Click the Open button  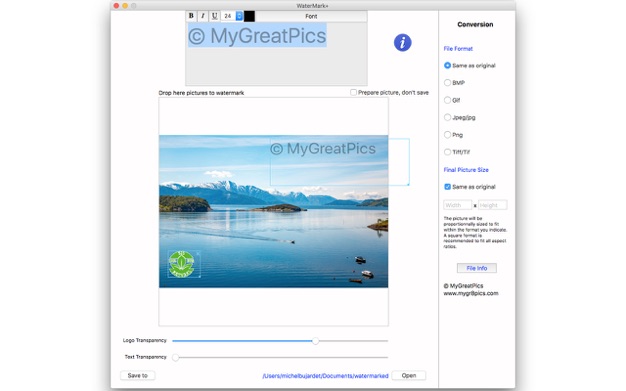(409, 375)
